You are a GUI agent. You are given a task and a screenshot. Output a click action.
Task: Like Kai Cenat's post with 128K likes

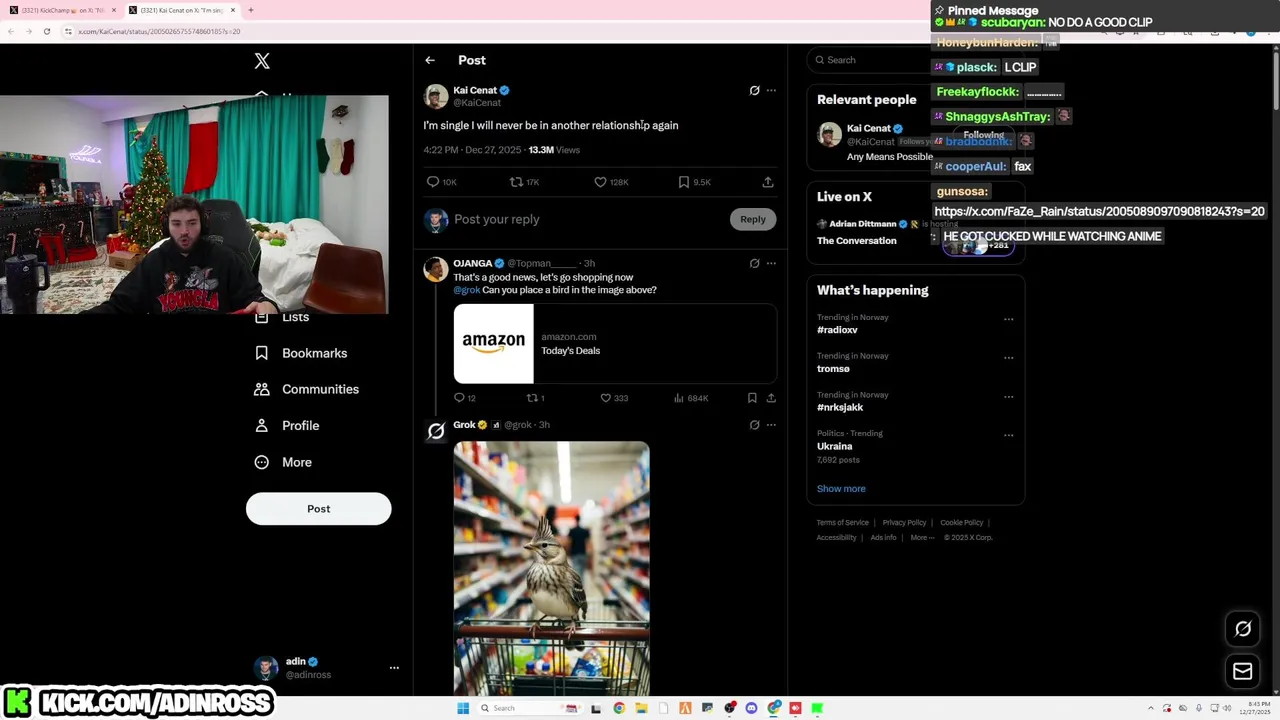[x=611, y=182]
